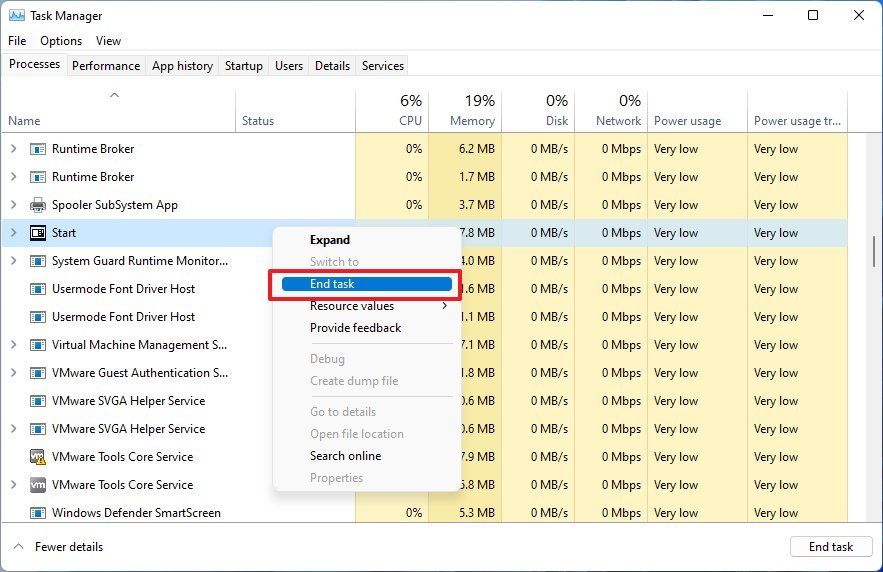Open the Options menu
Image resolution: width=883 pixels, height=572 pixels.
61,41
